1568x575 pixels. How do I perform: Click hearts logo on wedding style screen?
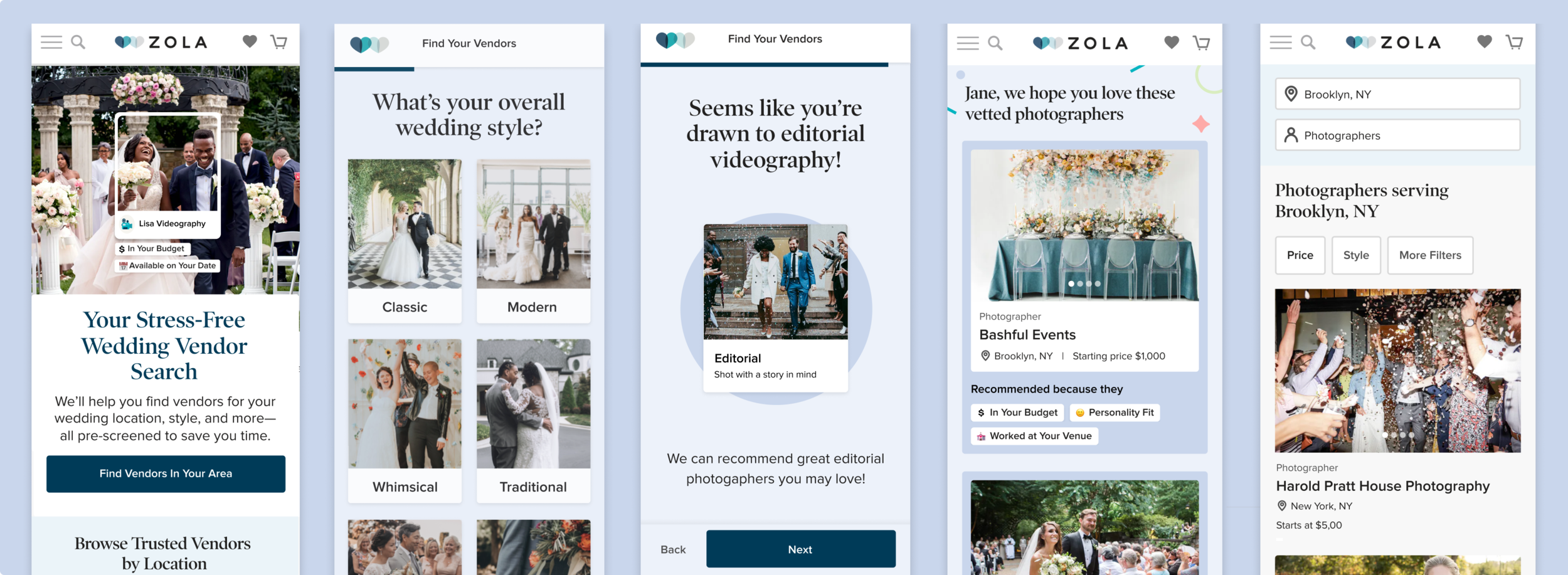tap(369, 44)
